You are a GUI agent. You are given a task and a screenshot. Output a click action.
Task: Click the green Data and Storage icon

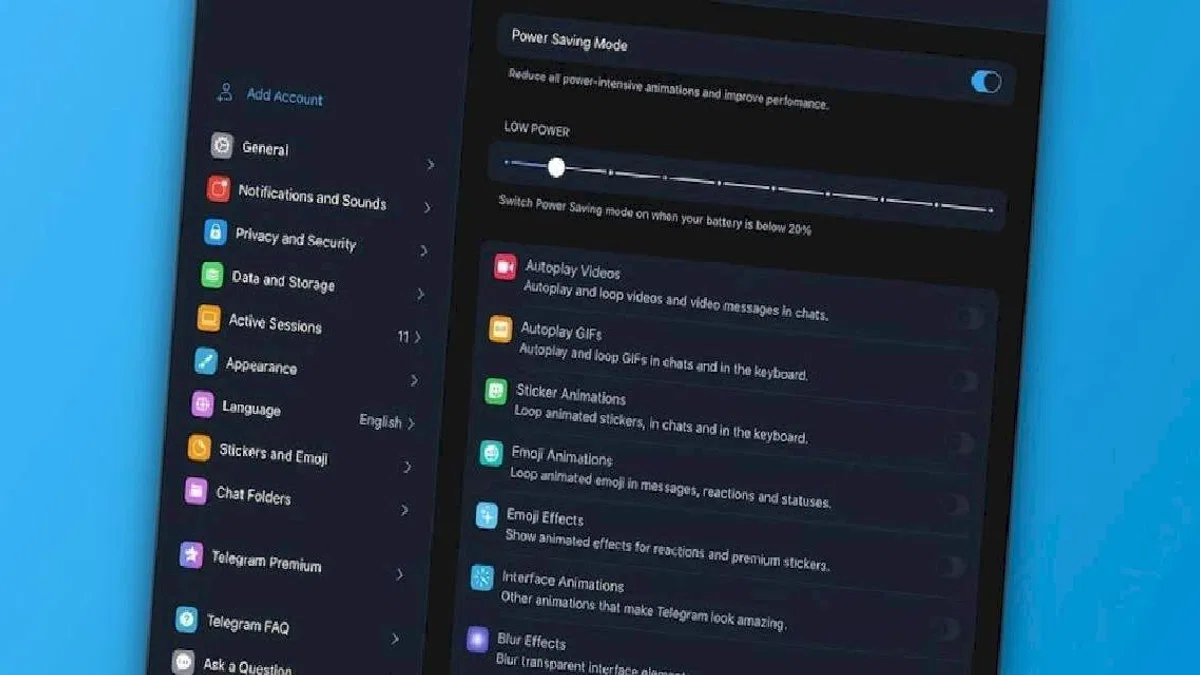tap(212, 274)
